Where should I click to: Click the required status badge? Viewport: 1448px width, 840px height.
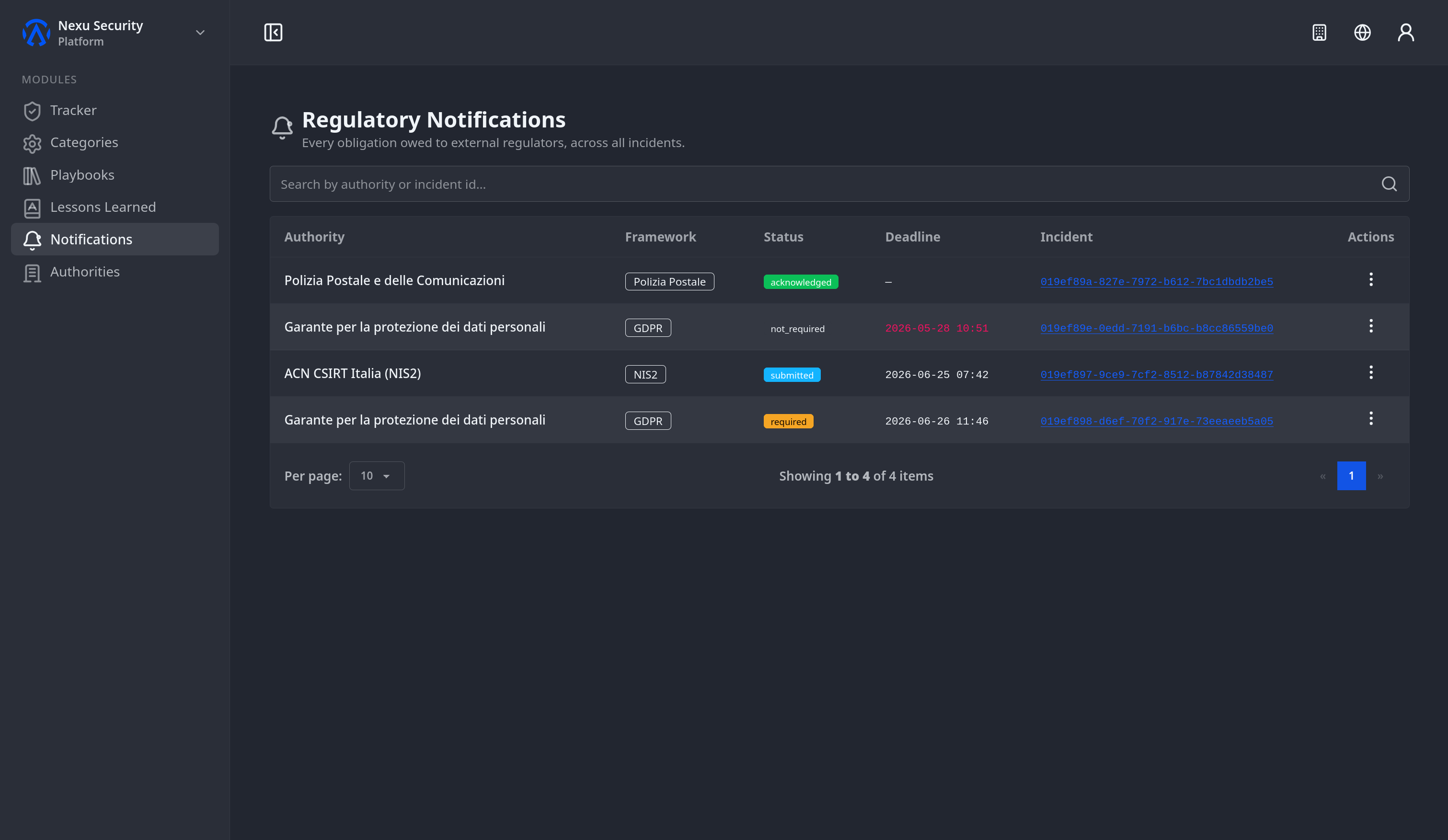pyautogui.click(x=788, y=422)
